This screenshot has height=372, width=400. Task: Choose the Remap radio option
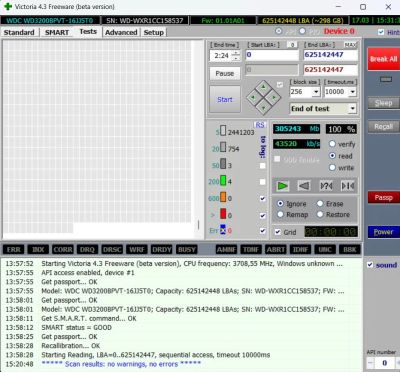coord(280,214)
